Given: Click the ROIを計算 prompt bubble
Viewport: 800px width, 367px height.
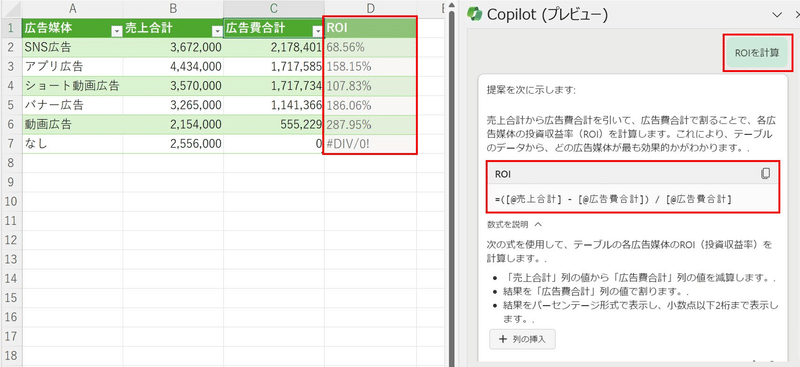Looking at the screenshot, I should point(757,53).
